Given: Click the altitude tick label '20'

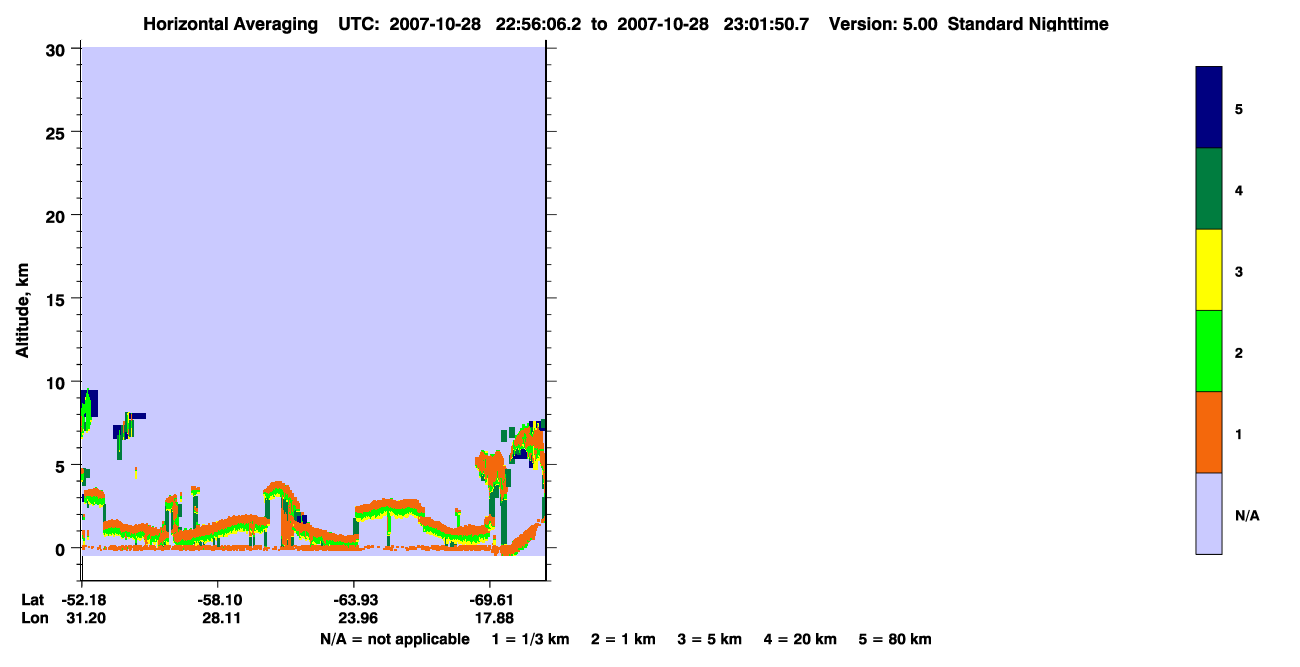Looking at the screenshot, I should [x=58, y=216].
